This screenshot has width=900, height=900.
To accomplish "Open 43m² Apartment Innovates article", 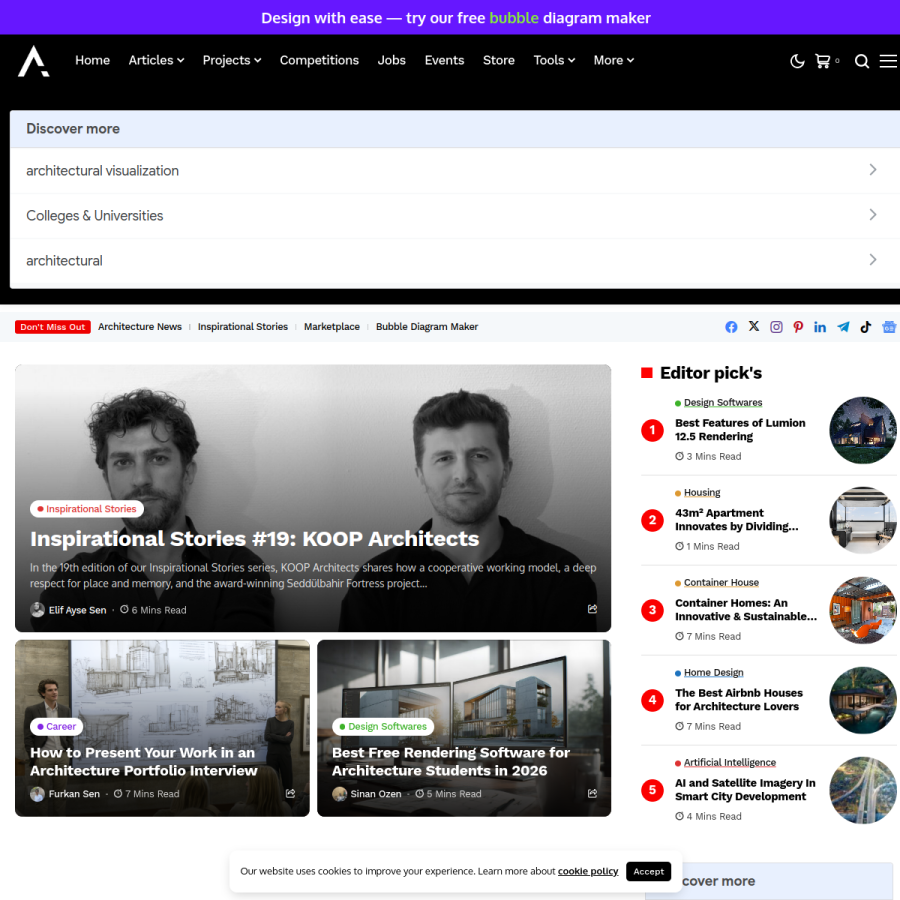I will pyautogui.click(x=736, y=519).
